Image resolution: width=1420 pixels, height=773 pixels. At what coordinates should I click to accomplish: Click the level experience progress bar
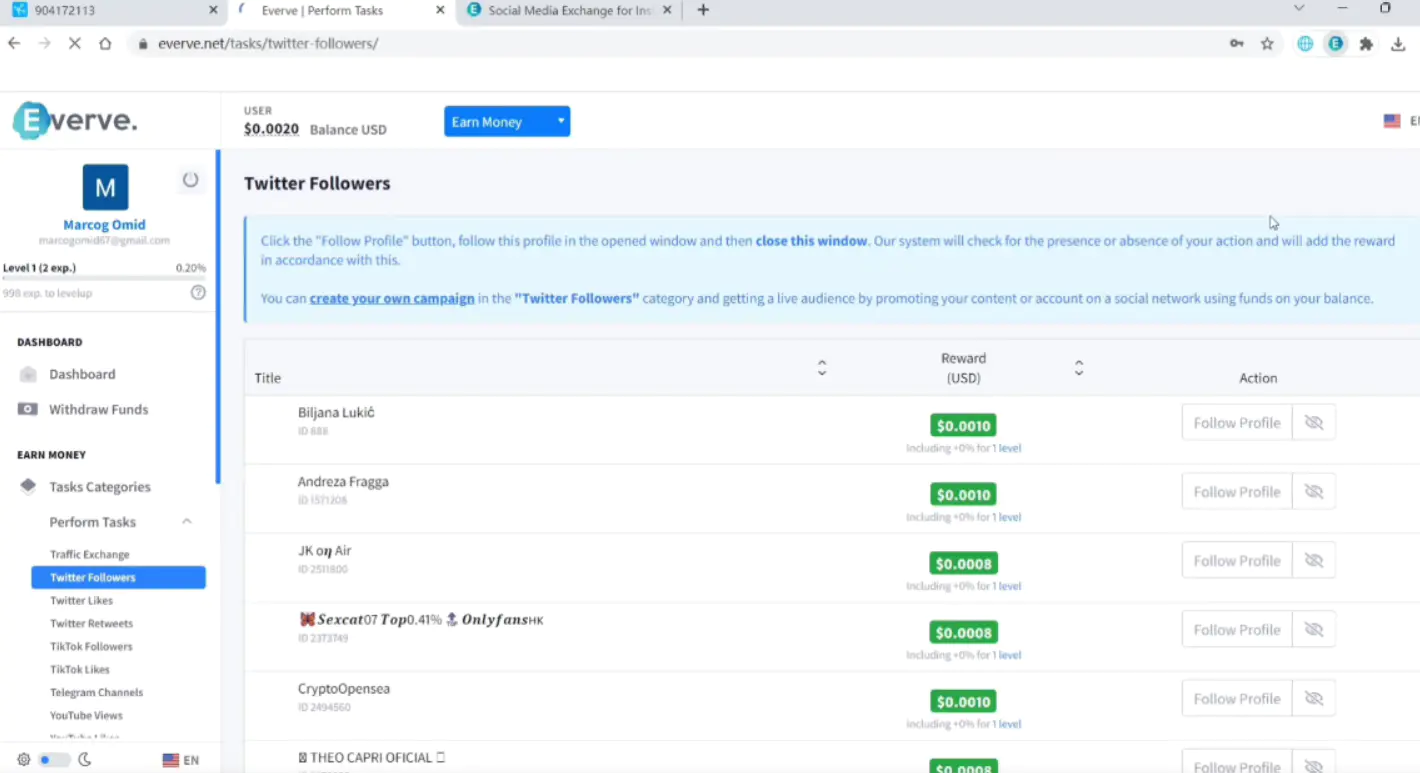tap(104, 279)
